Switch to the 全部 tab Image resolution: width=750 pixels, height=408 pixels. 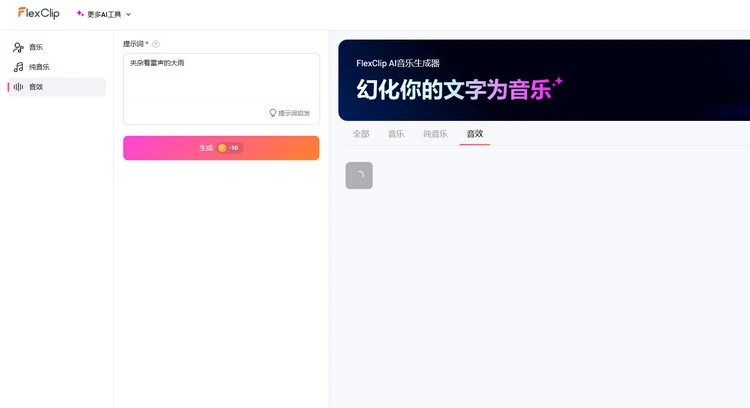pos(361,134)
